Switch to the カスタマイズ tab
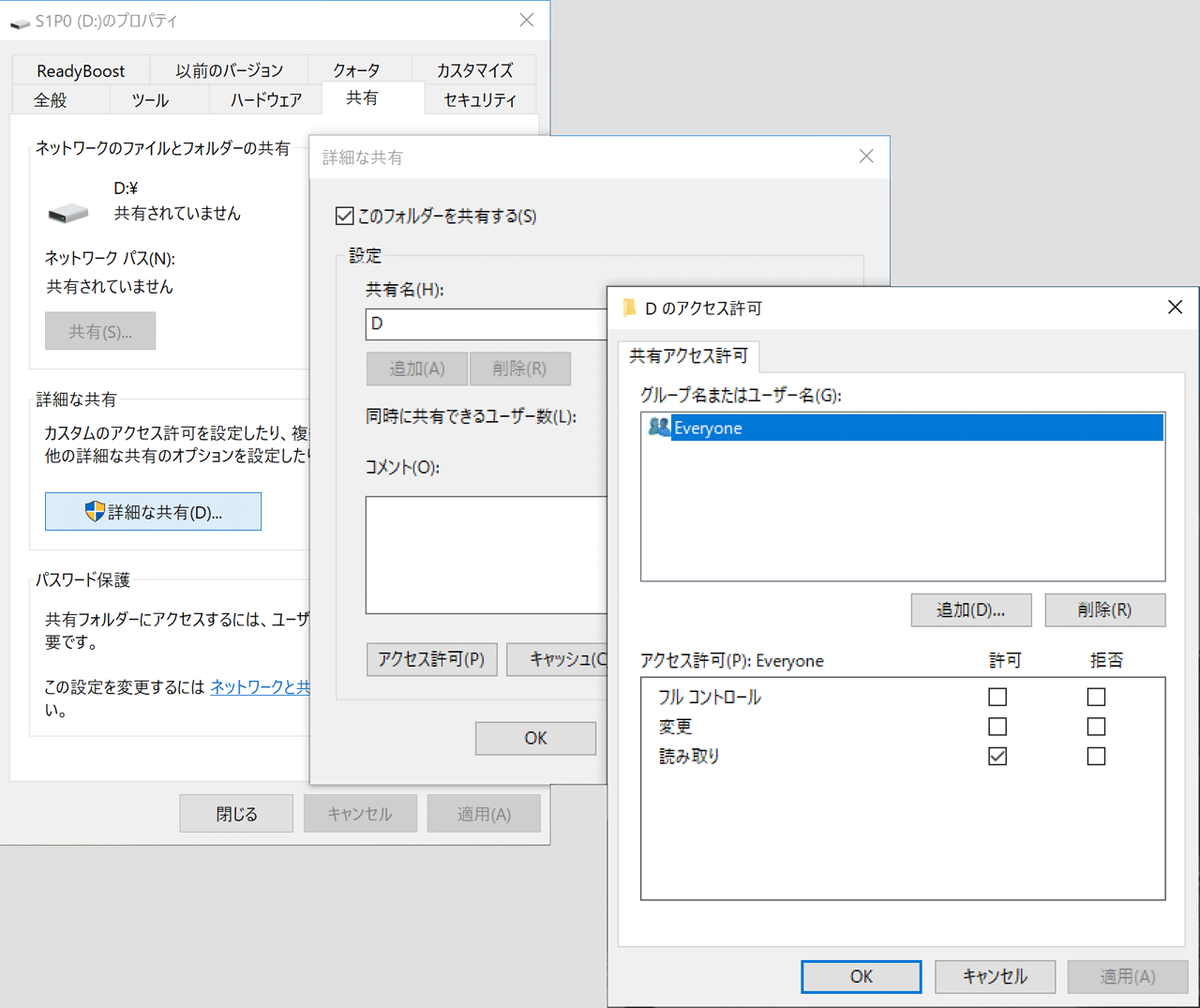The height and width of the screenshot is (1008, 1200). point(474,70)
